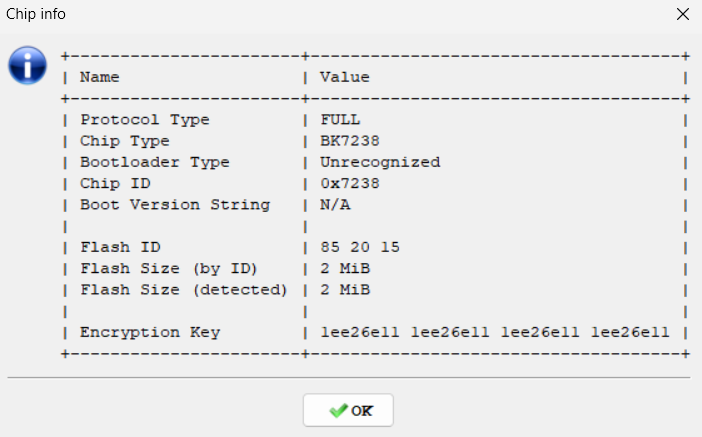Select the Boot Version String label
Image resolution: width=702 pixels, height=437 pixels.
[x=174, y=205]
